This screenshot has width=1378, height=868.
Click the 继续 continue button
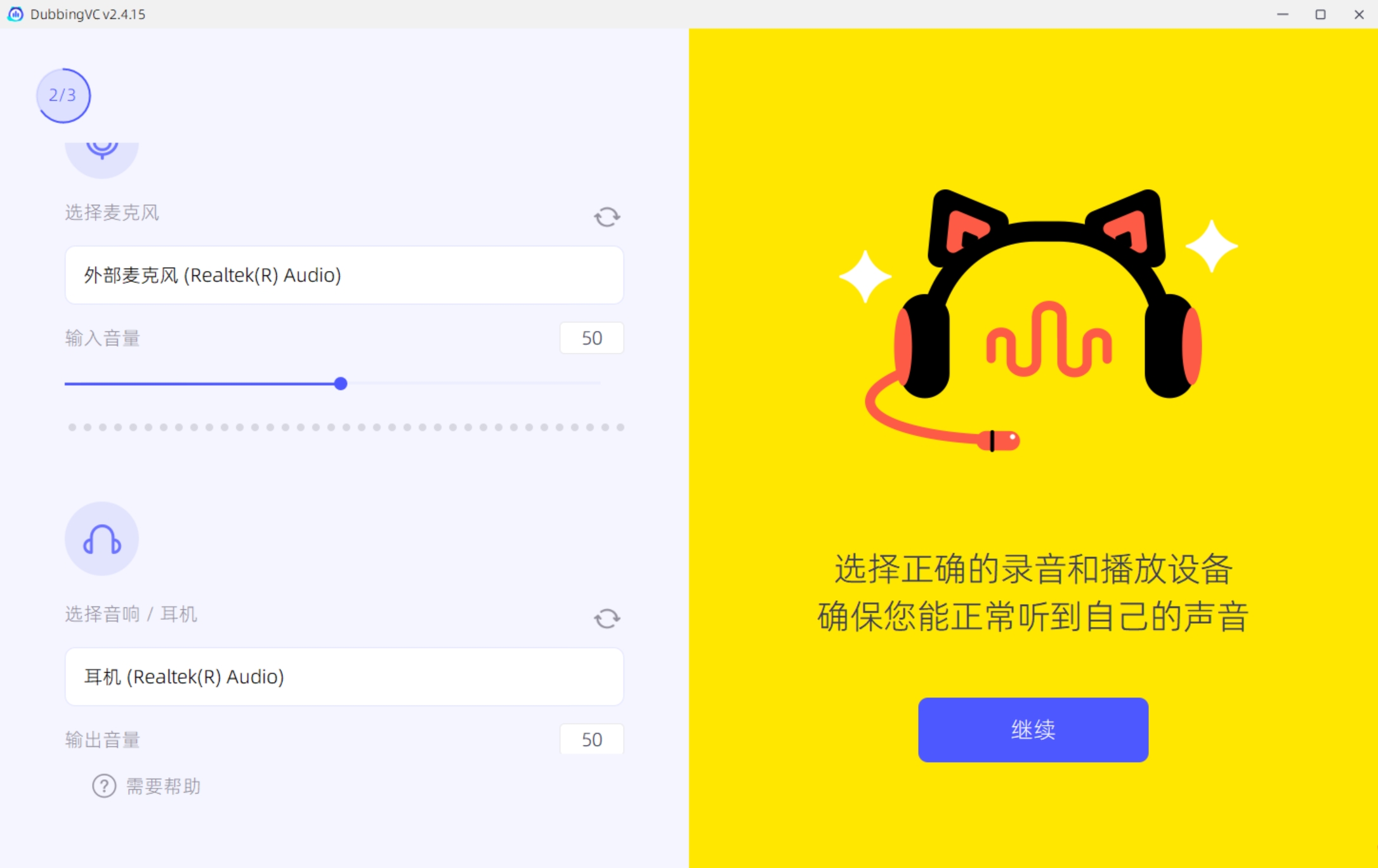point(1033,730)
